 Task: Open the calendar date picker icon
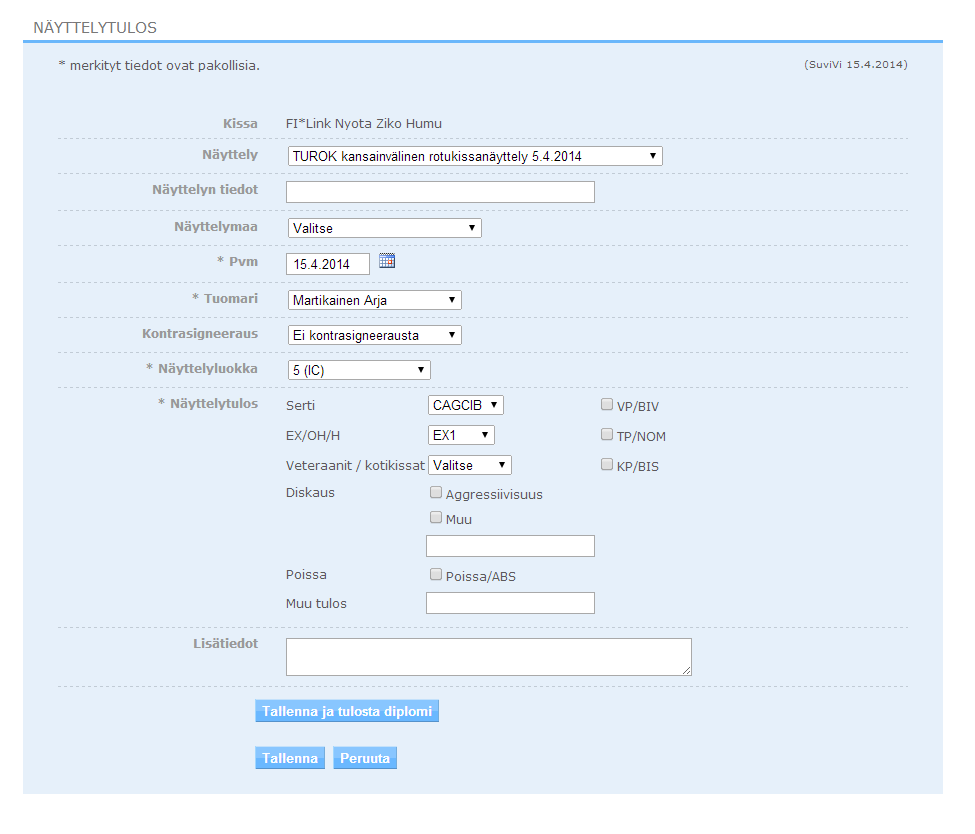[387, 261]
